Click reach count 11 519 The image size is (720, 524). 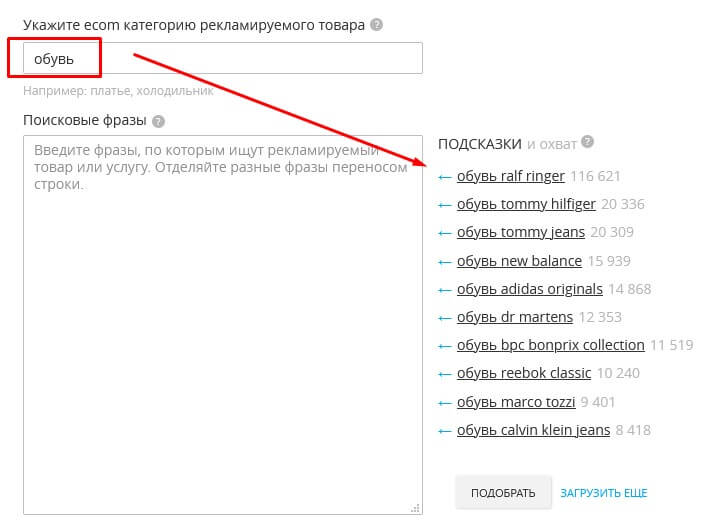click(x=672, y=345)
